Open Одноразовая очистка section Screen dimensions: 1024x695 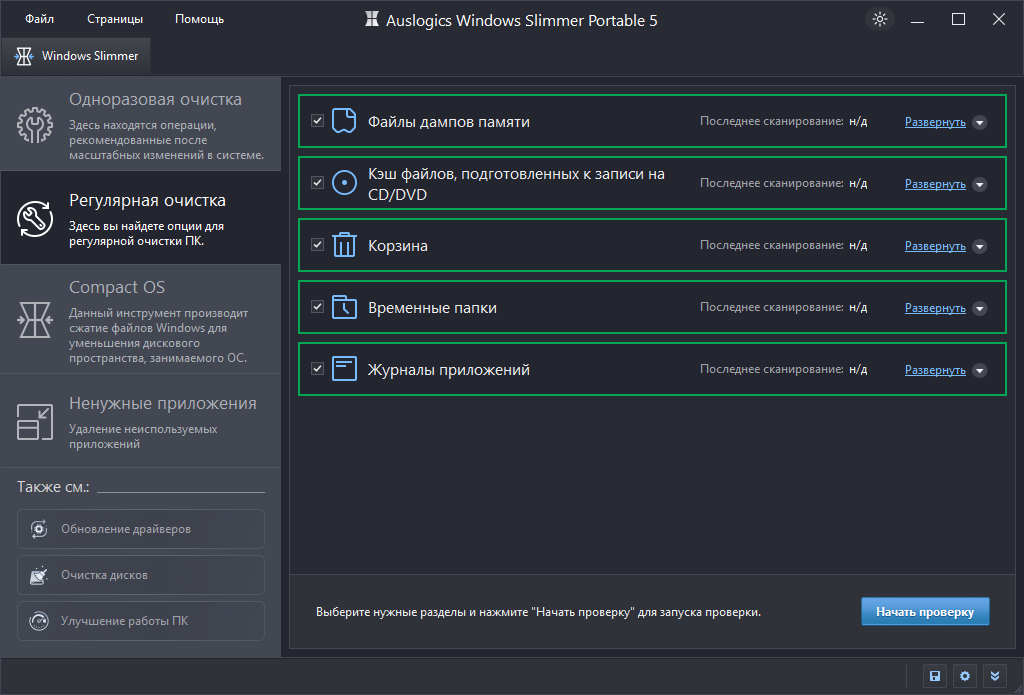[x=140, y=126]
